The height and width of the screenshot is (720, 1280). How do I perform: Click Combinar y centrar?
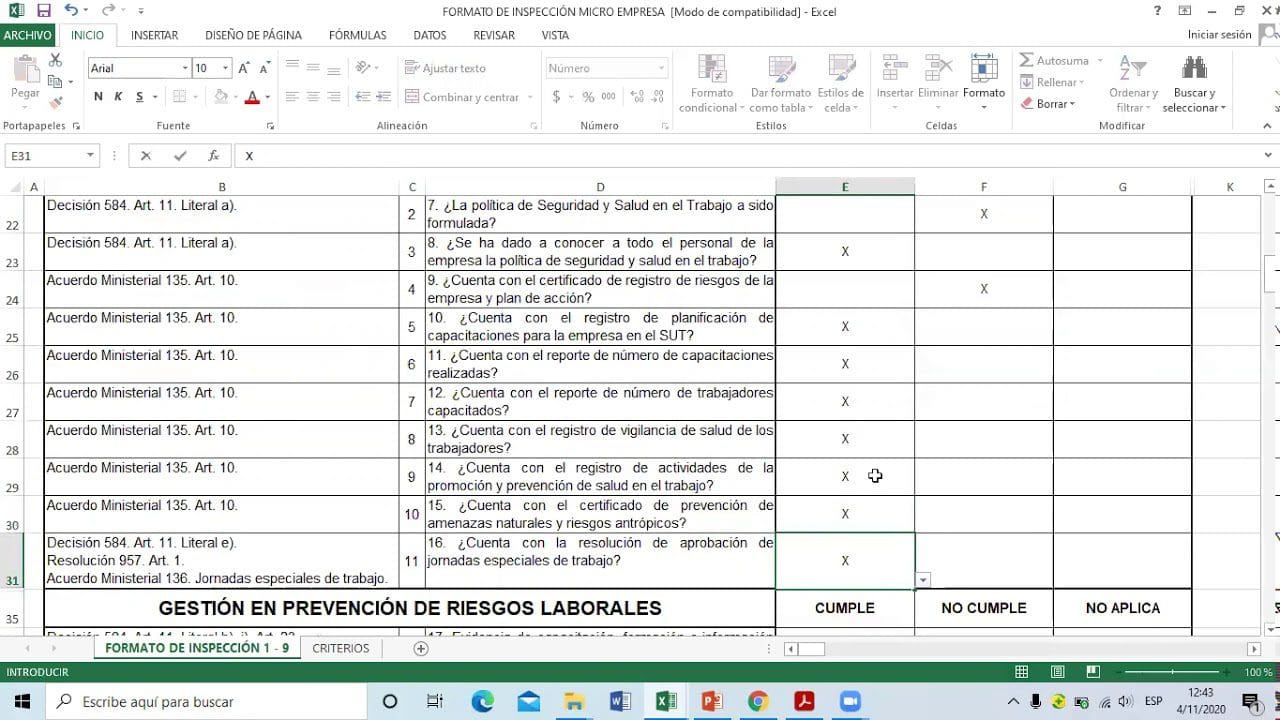[x=462, y=97]
